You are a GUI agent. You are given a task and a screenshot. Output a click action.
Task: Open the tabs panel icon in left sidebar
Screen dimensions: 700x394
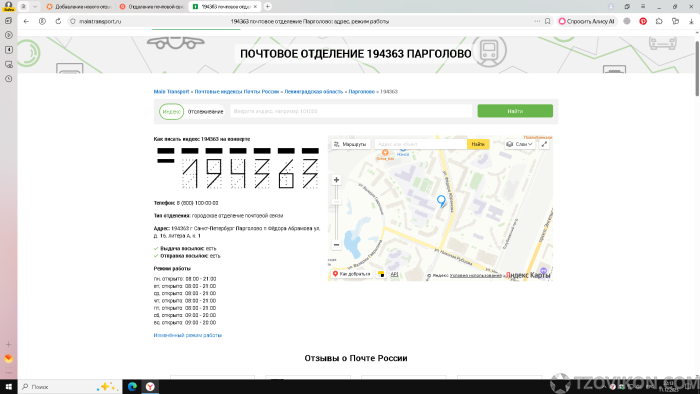pos(8,21)
